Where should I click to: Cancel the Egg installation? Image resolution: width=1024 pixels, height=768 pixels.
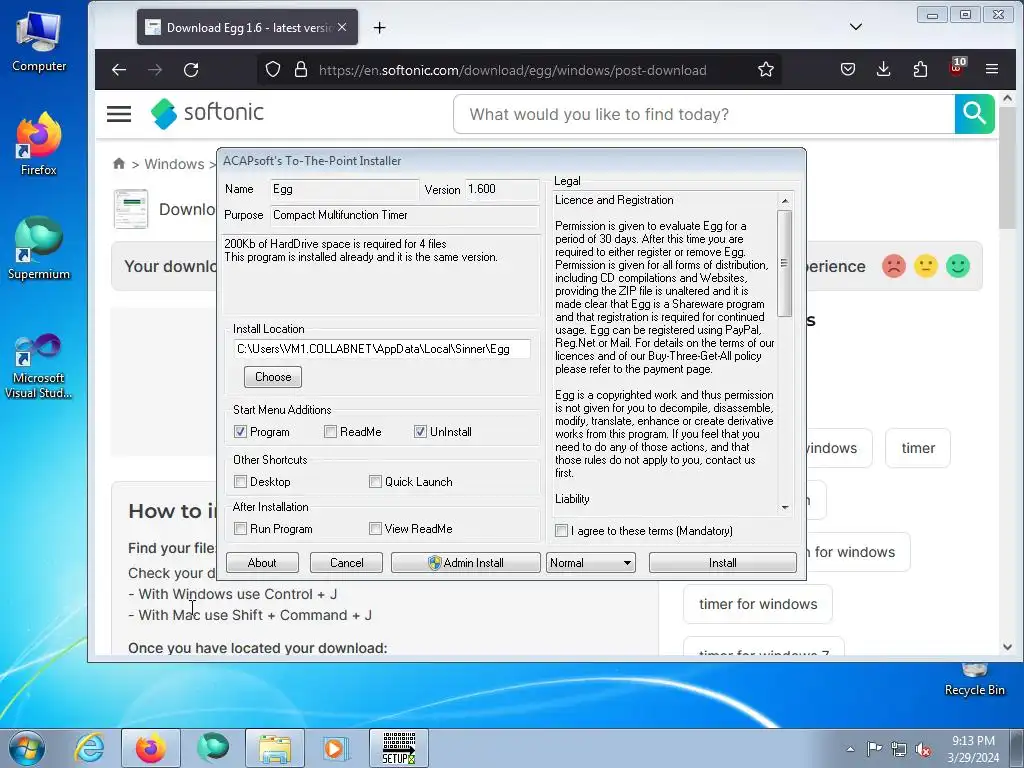coord(346,562)
